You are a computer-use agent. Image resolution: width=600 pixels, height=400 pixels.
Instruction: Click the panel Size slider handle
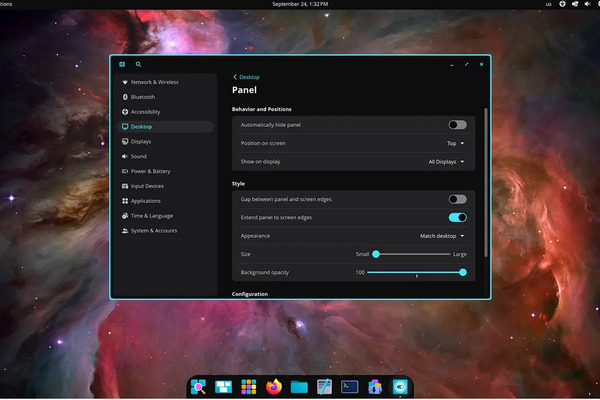point(376,254)
